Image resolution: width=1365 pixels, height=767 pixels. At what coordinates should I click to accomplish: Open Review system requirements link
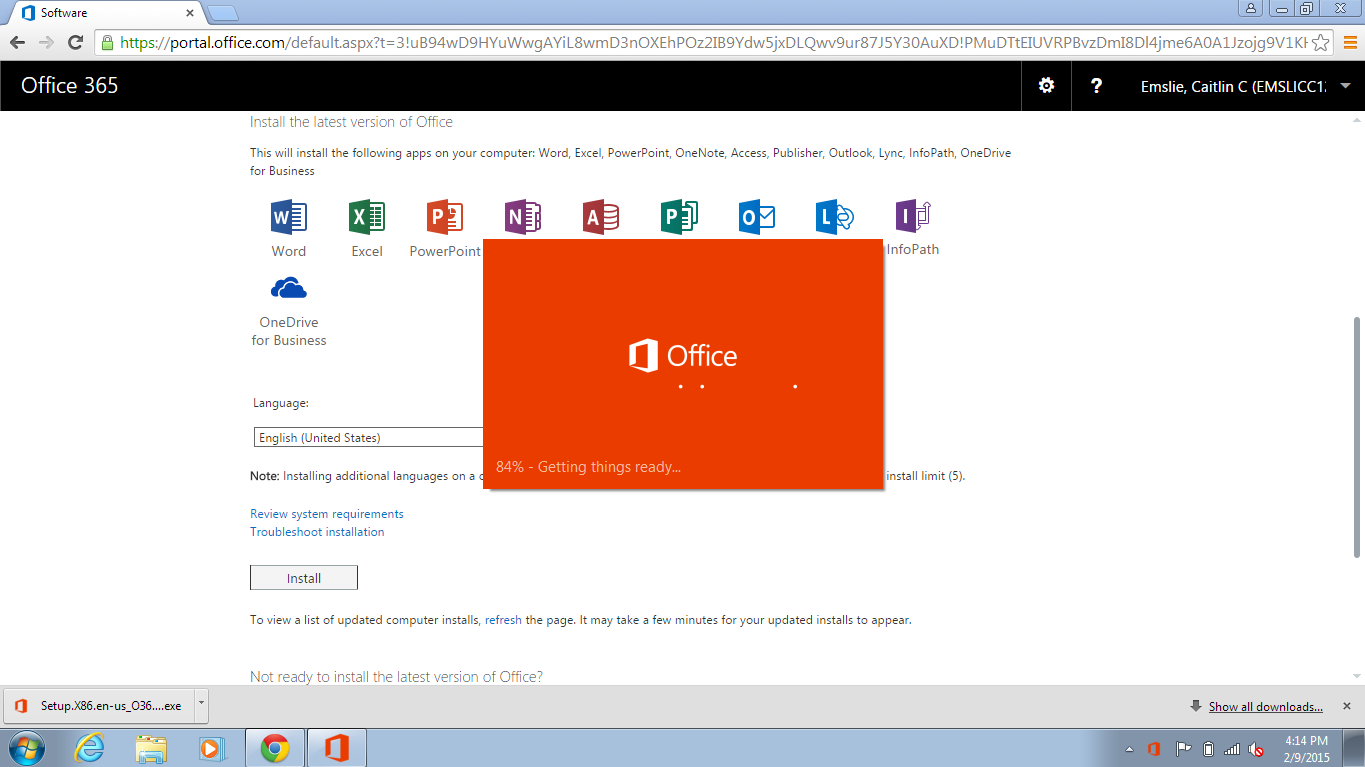[x=327, y=514]
